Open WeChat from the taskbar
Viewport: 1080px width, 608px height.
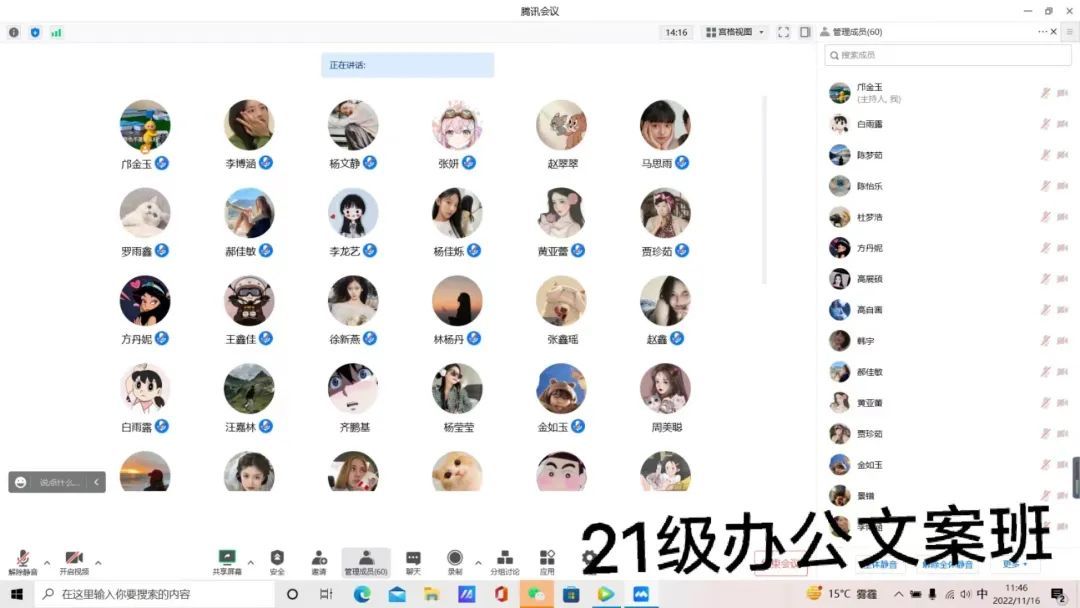point(536,594)
